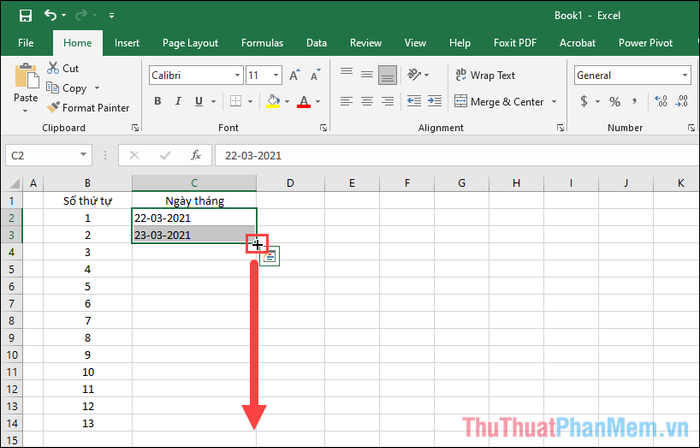Open the Page Layout tab
Screen dimensions: 700x448
(190, 43)
